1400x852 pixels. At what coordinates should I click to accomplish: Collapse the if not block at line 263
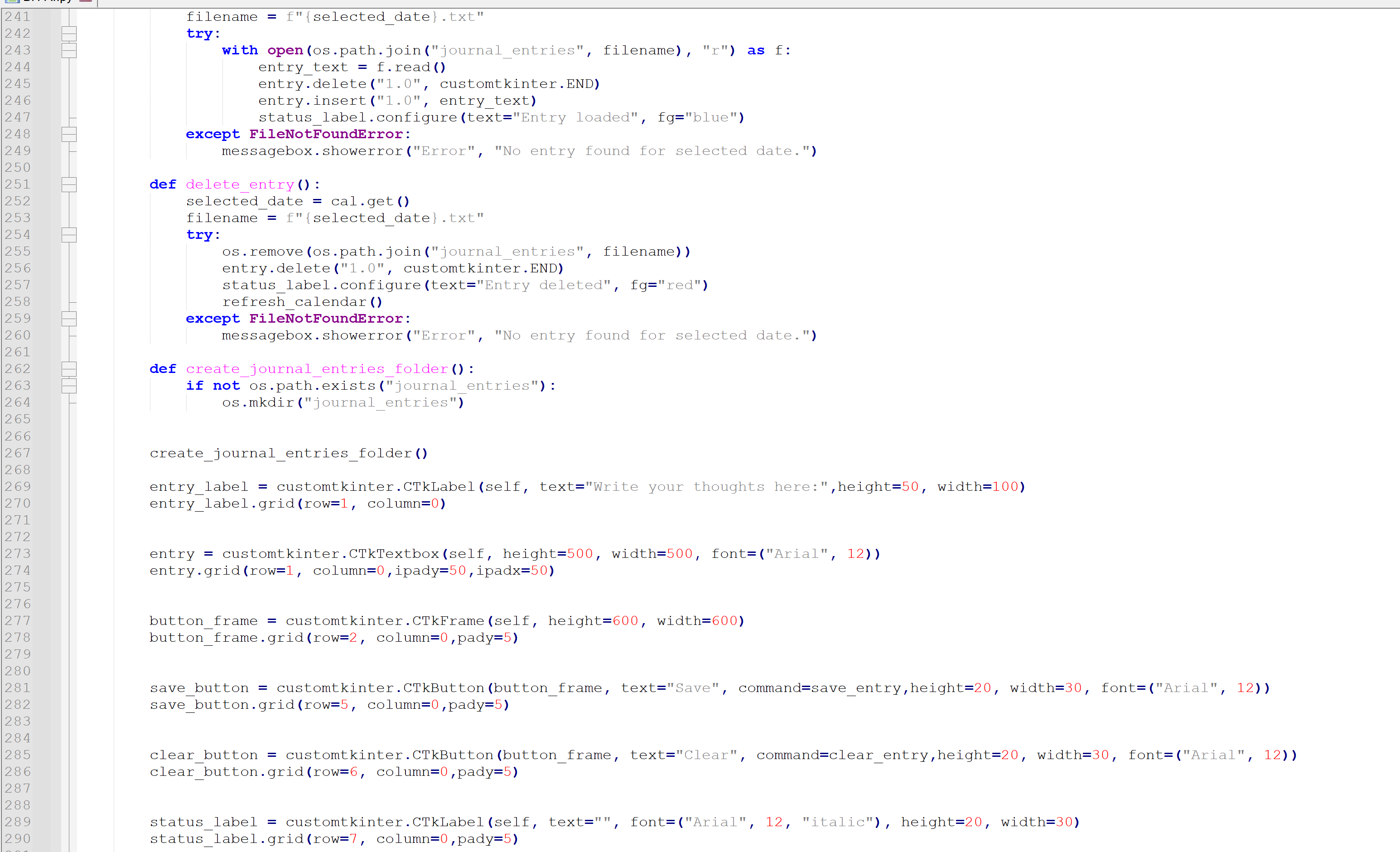[x=69, y=386]
